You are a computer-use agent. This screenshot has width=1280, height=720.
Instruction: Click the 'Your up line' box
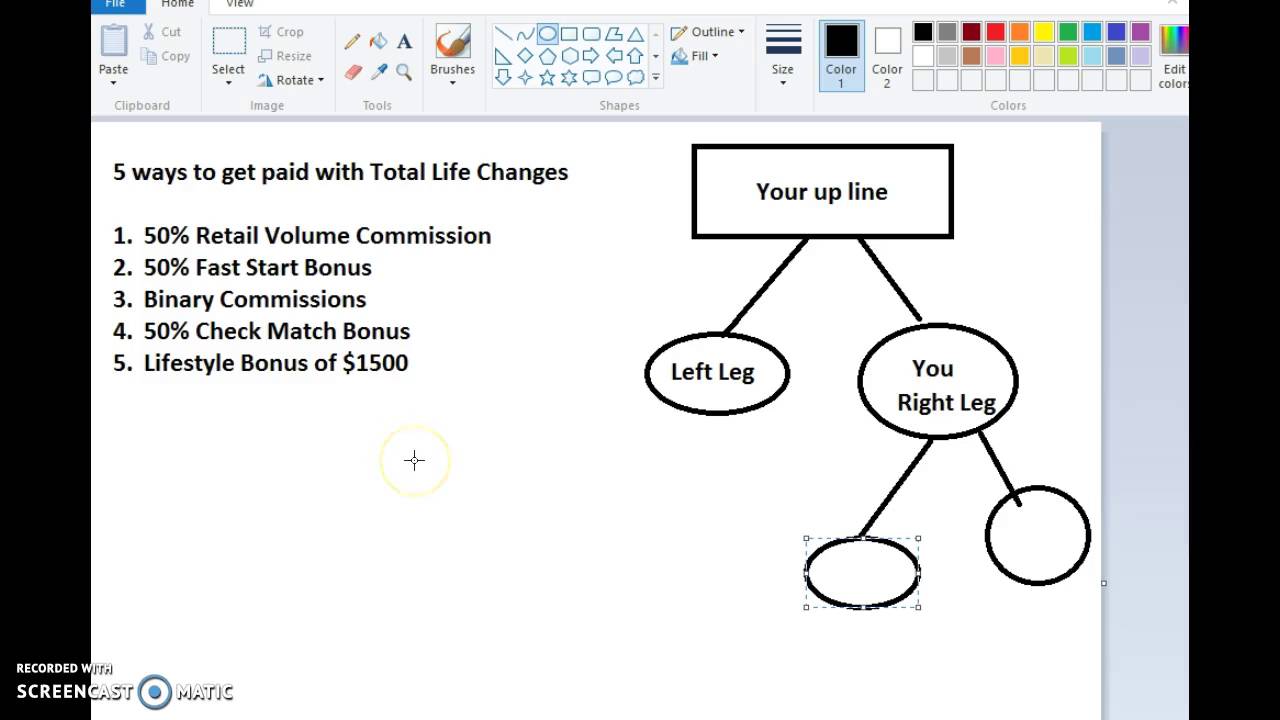point(822,192)
